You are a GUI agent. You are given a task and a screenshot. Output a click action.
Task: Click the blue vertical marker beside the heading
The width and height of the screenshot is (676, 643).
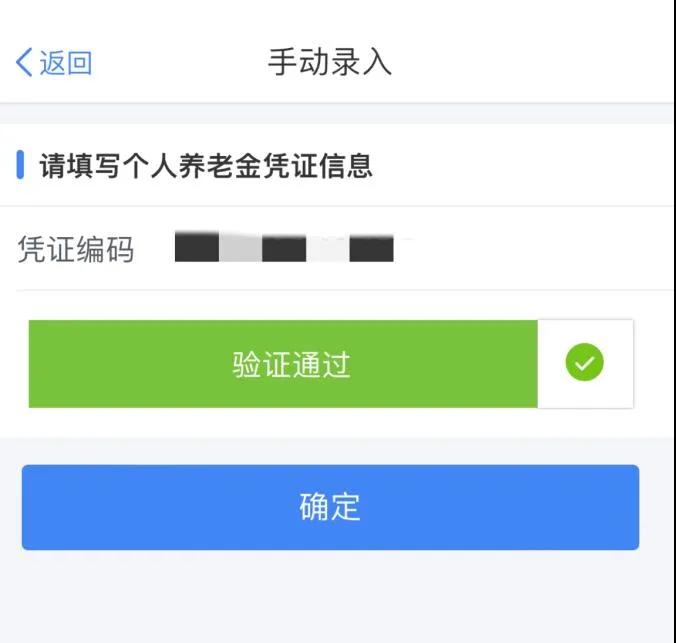click(20, 165)
